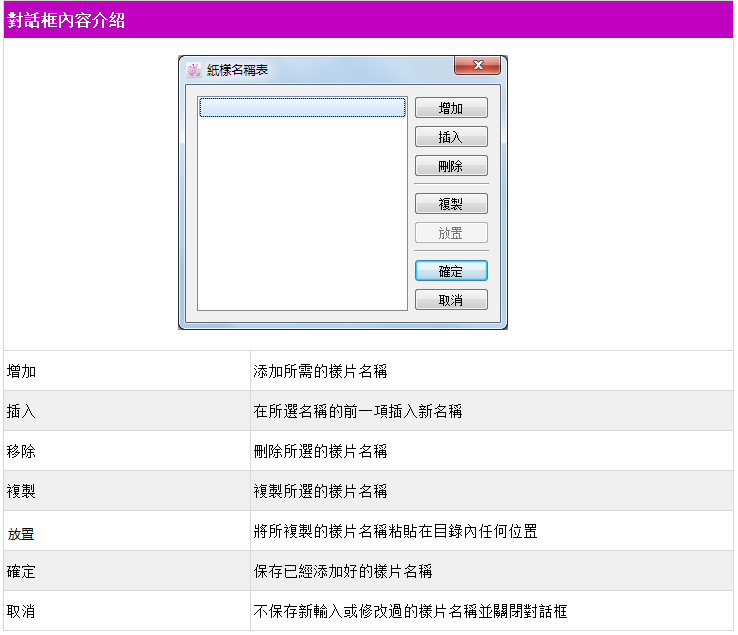Click the 添加所需的樣片名稱 description text

pyautogui.click(x=320, y=371)
